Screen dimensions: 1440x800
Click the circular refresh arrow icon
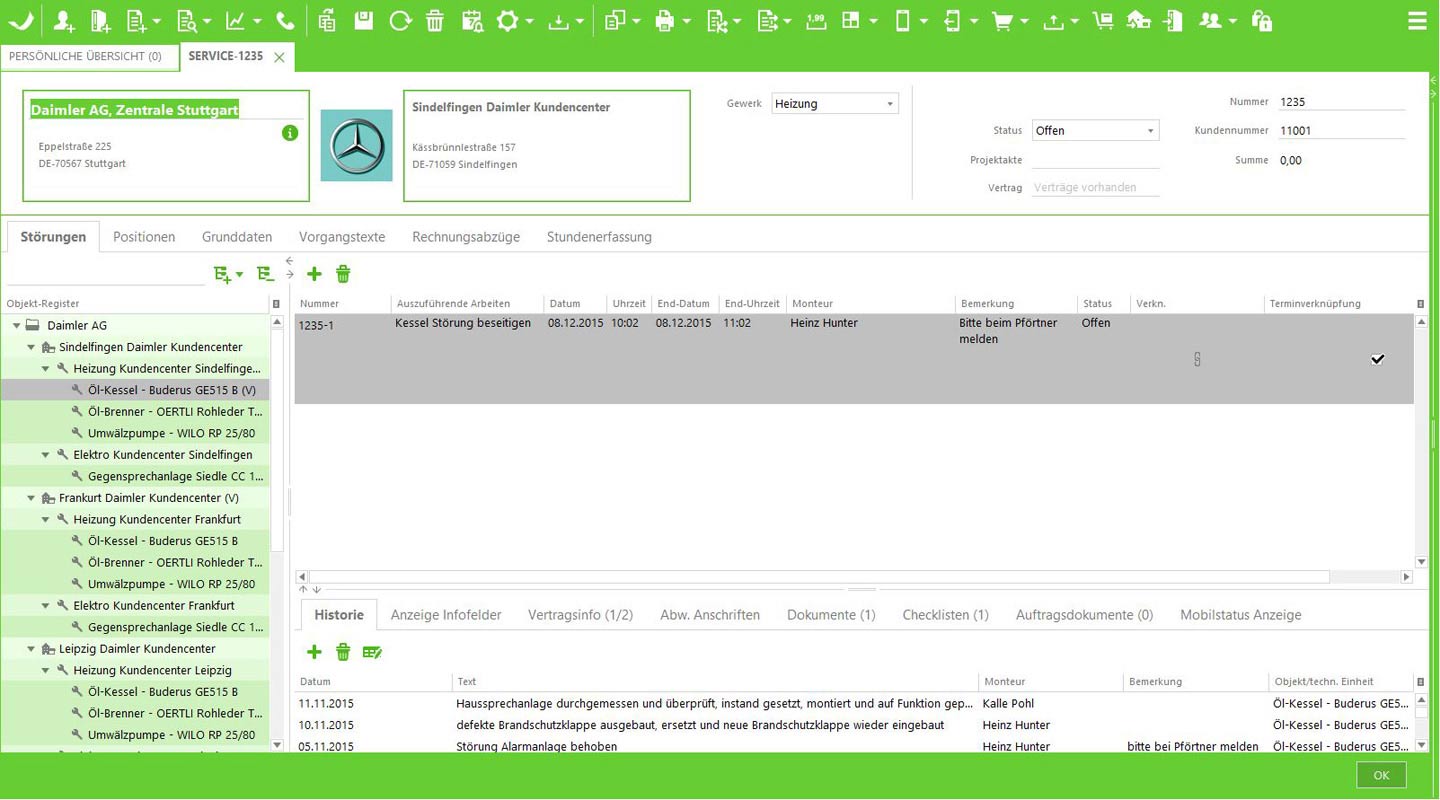pyautogui.click(x=400, y=20)
